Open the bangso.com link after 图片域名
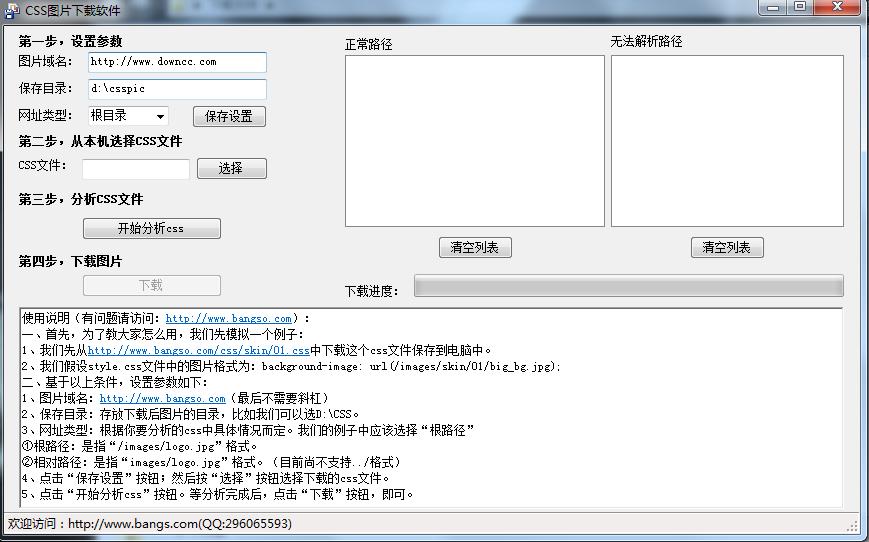The width and height of the screenshot is (869, 542). pos(162,398)
